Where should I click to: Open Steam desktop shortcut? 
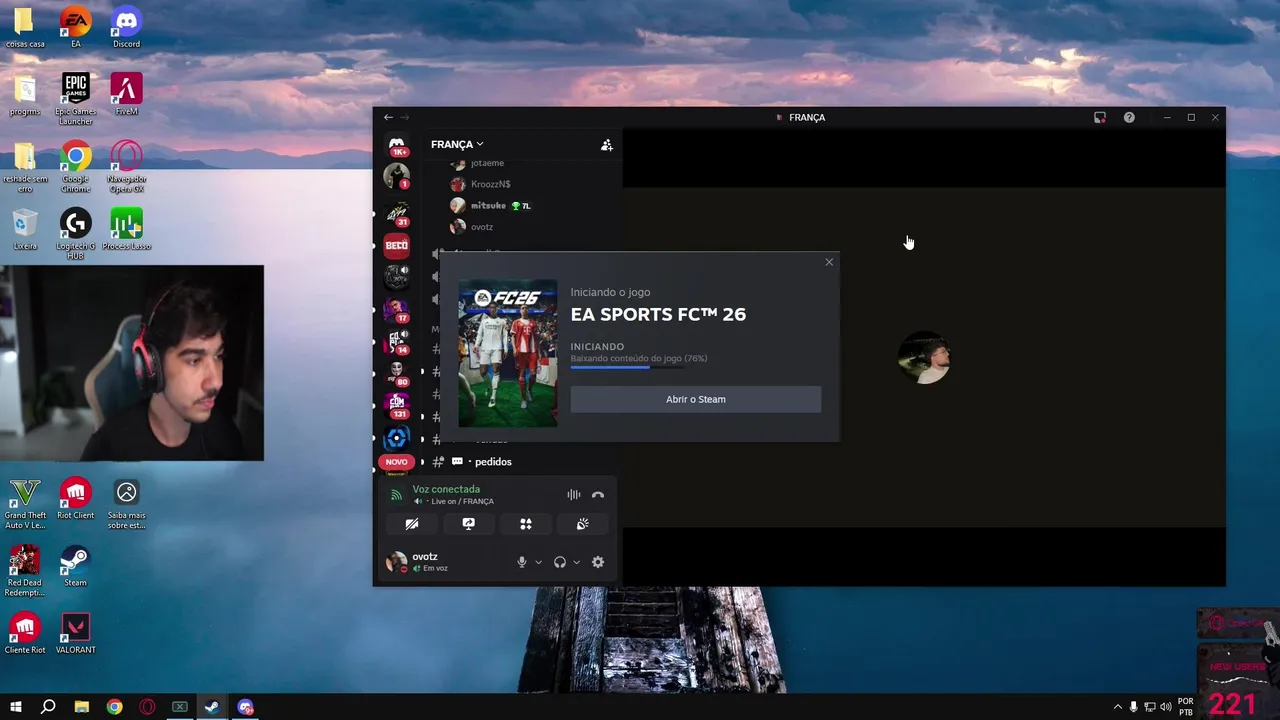point(75,566)
